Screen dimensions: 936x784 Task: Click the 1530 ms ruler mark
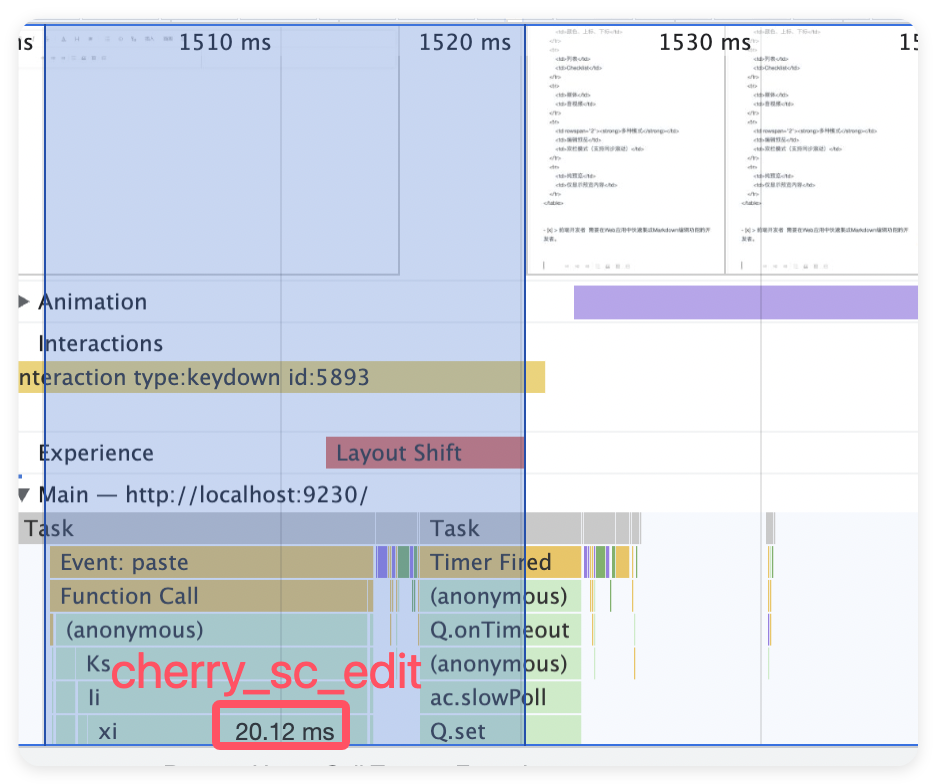pyautogui.click(x=705, y=42)
